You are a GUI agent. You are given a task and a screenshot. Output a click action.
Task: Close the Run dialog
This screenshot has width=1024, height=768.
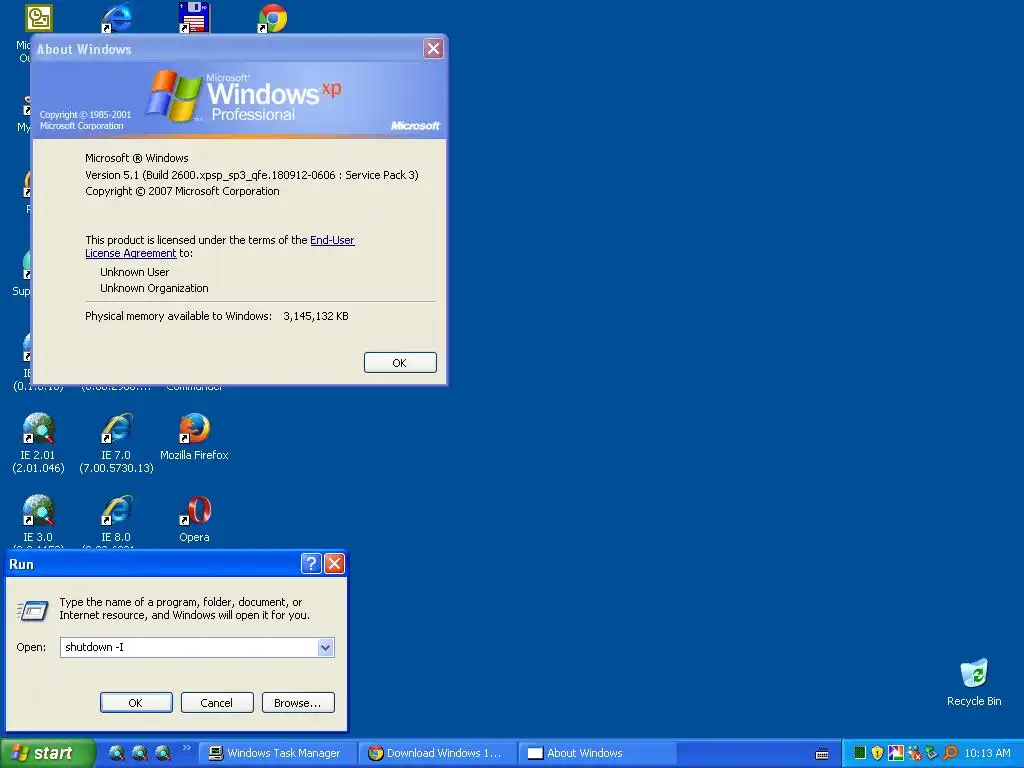coord(334,563)
